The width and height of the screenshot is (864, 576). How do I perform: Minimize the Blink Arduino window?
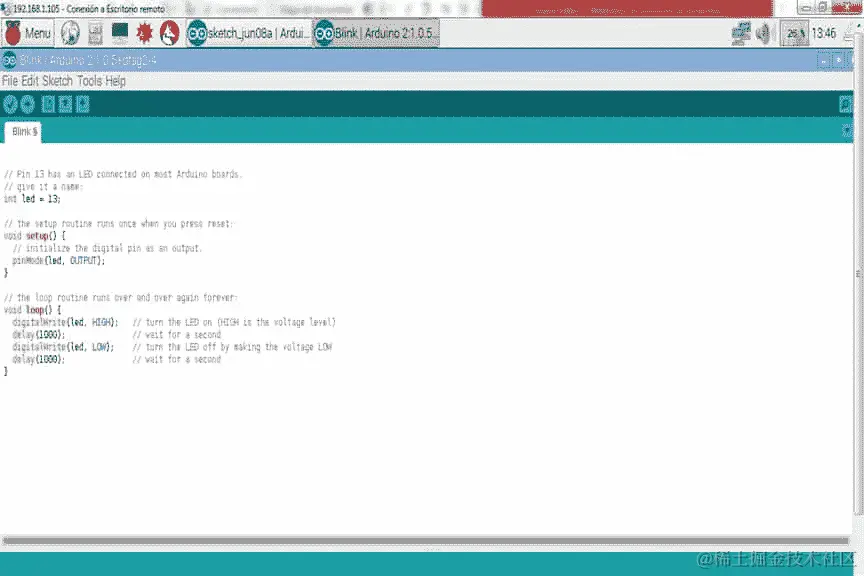823,60
